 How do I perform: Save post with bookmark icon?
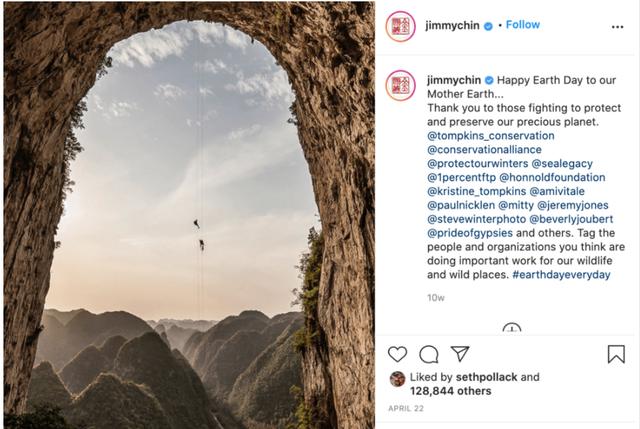[616, 354]
